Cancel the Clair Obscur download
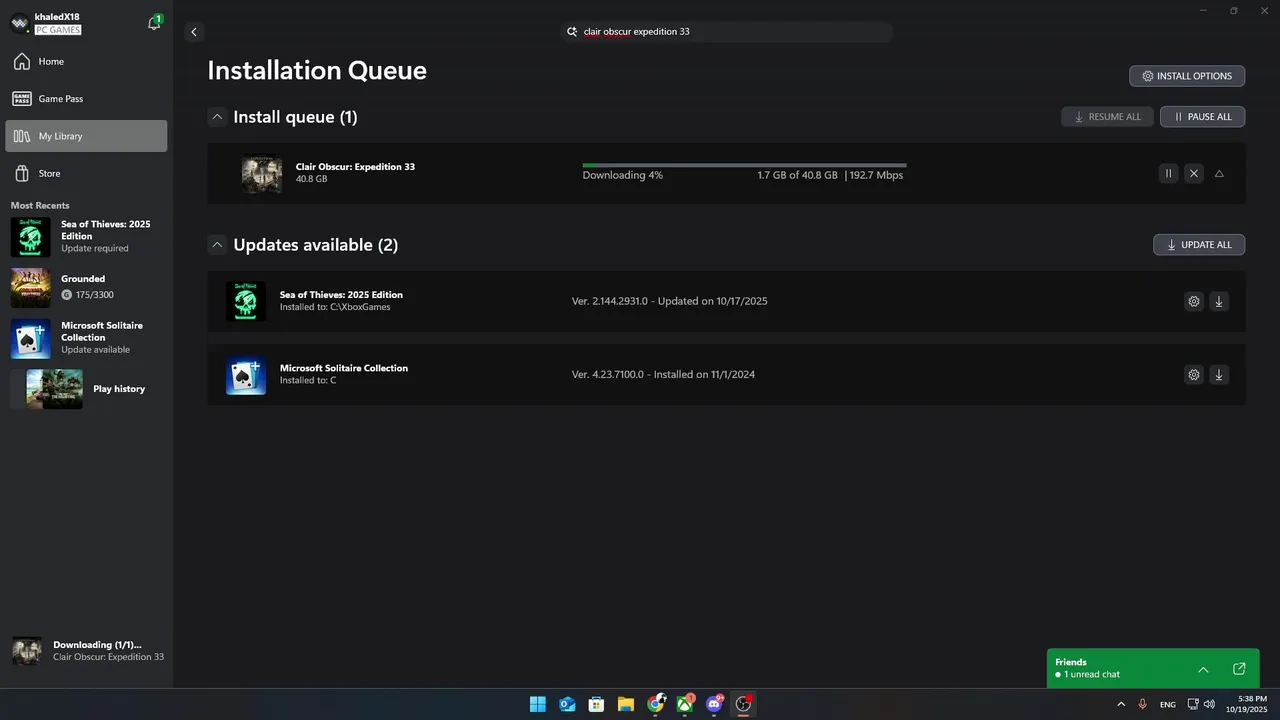 click(x=1193, y=174)
